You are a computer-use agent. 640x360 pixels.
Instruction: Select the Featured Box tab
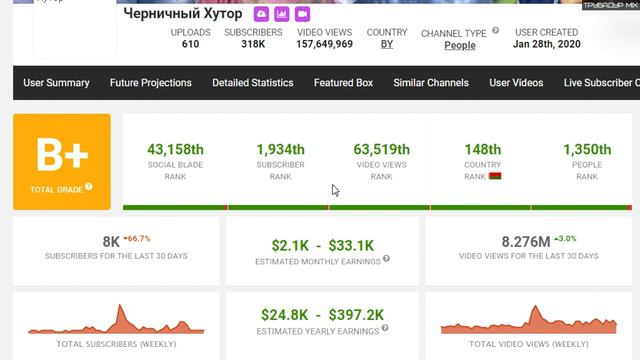[343, 83]
